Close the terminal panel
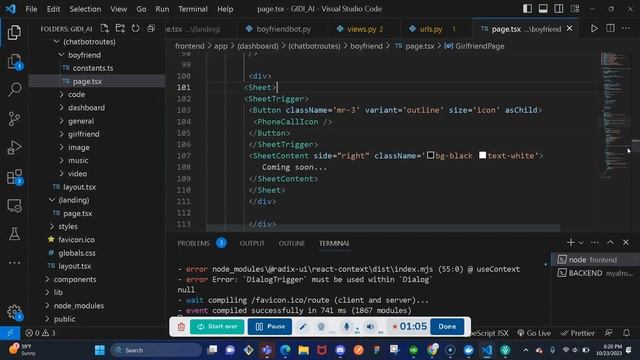Image resolution: width=640 pixels, height=360 pixels. pos(626,242)
